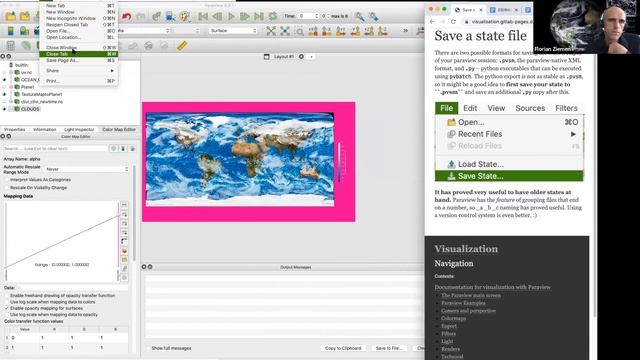
Task: Jump to first frame animation button
Action: click(203, 16)
